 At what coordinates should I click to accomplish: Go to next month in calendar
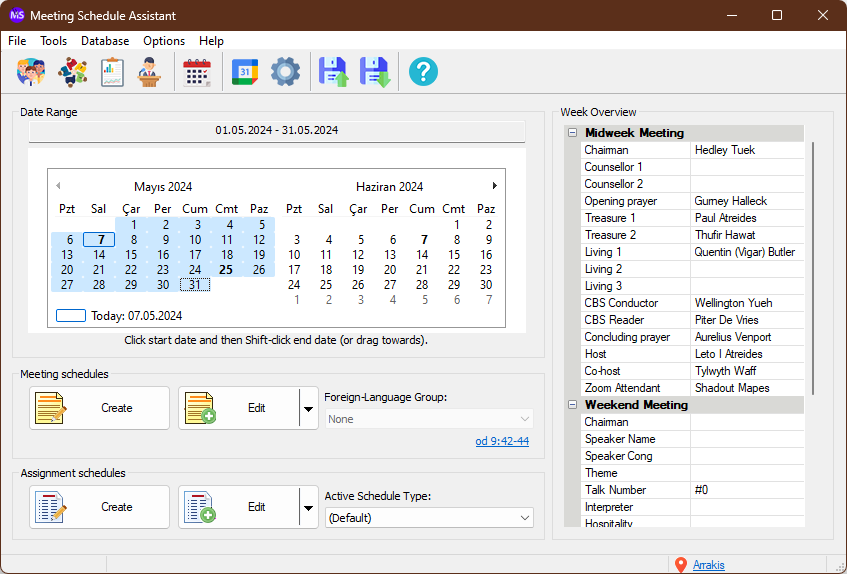[x=494, y=186]
